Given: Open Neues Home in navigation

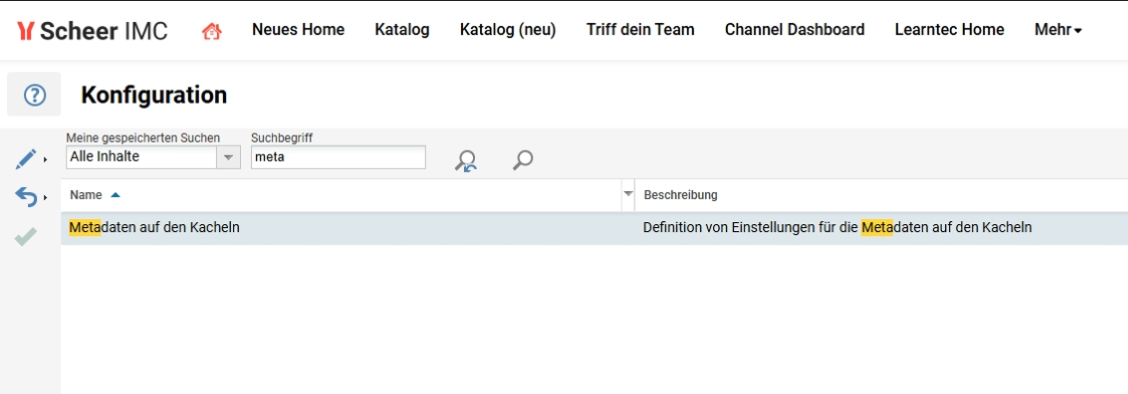Looking at the screenshot, I should coord(298,30).
